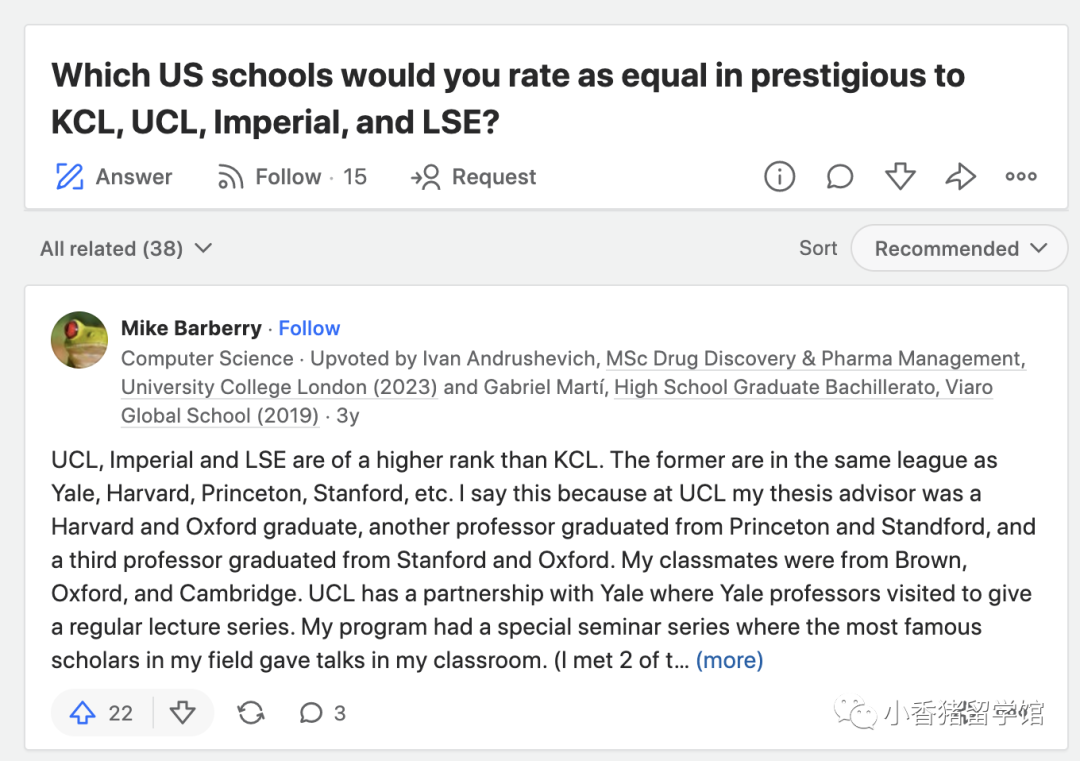Click the Answer pencil icon
Image resolution: width=1080 pixels, height=761 pixels.
[69, 177]
